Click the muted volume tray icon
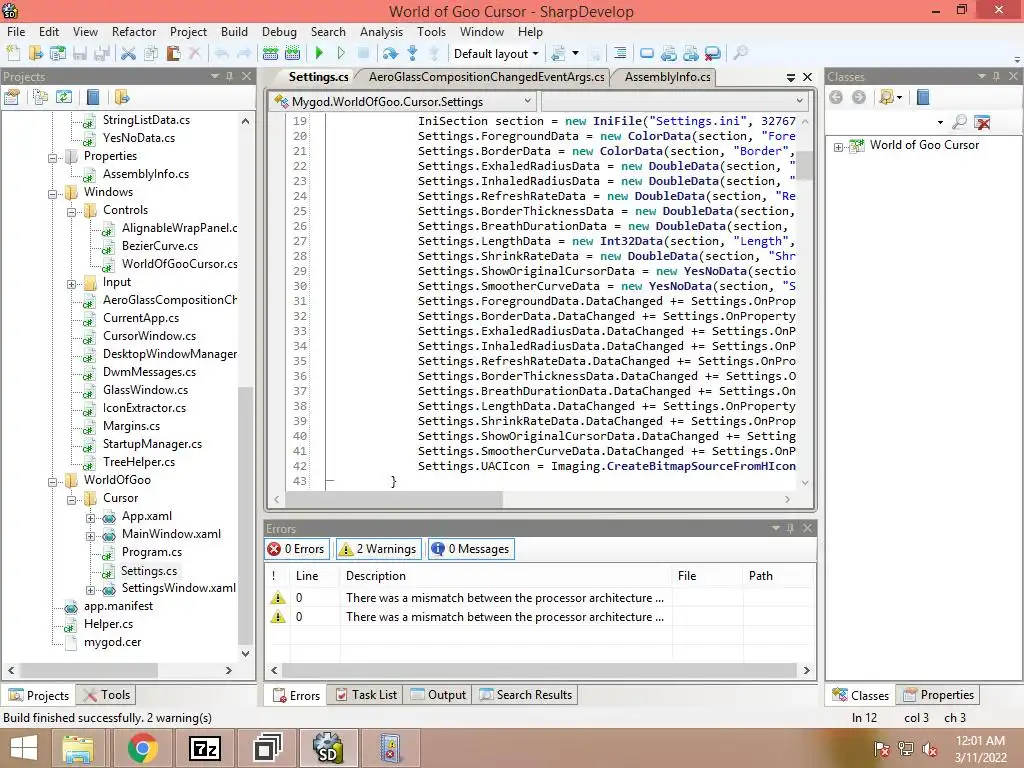The height and width of the screenshot is (768, 1024). pyautogui.click(x=930, y=749)
